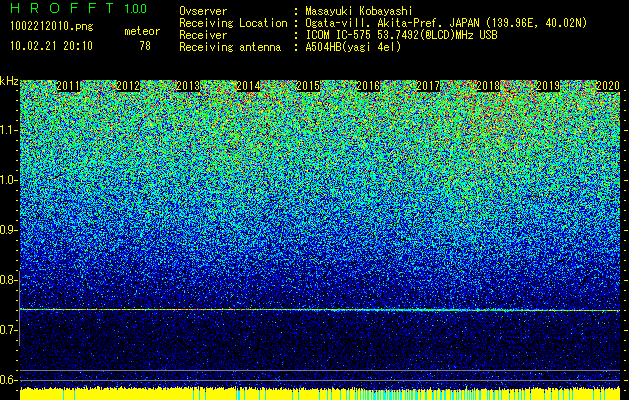This screenshot has height=400, width=629.
Task: Click the yellow signal level bar graph
Action: click(320, 394)
